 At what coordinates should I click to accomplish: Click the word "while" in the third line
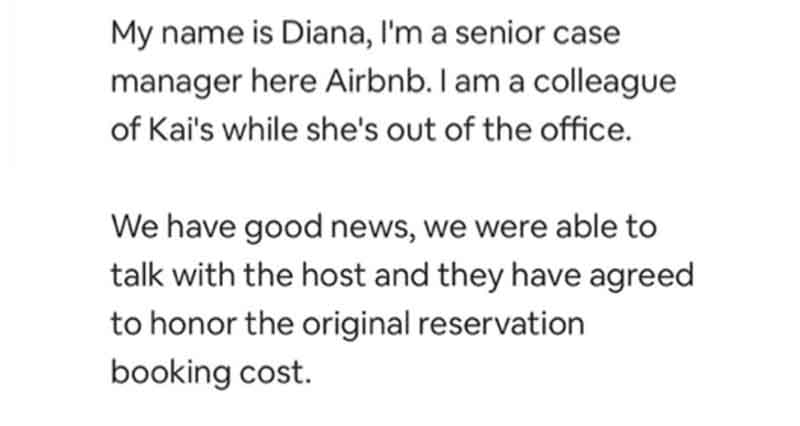pos(260,130)
